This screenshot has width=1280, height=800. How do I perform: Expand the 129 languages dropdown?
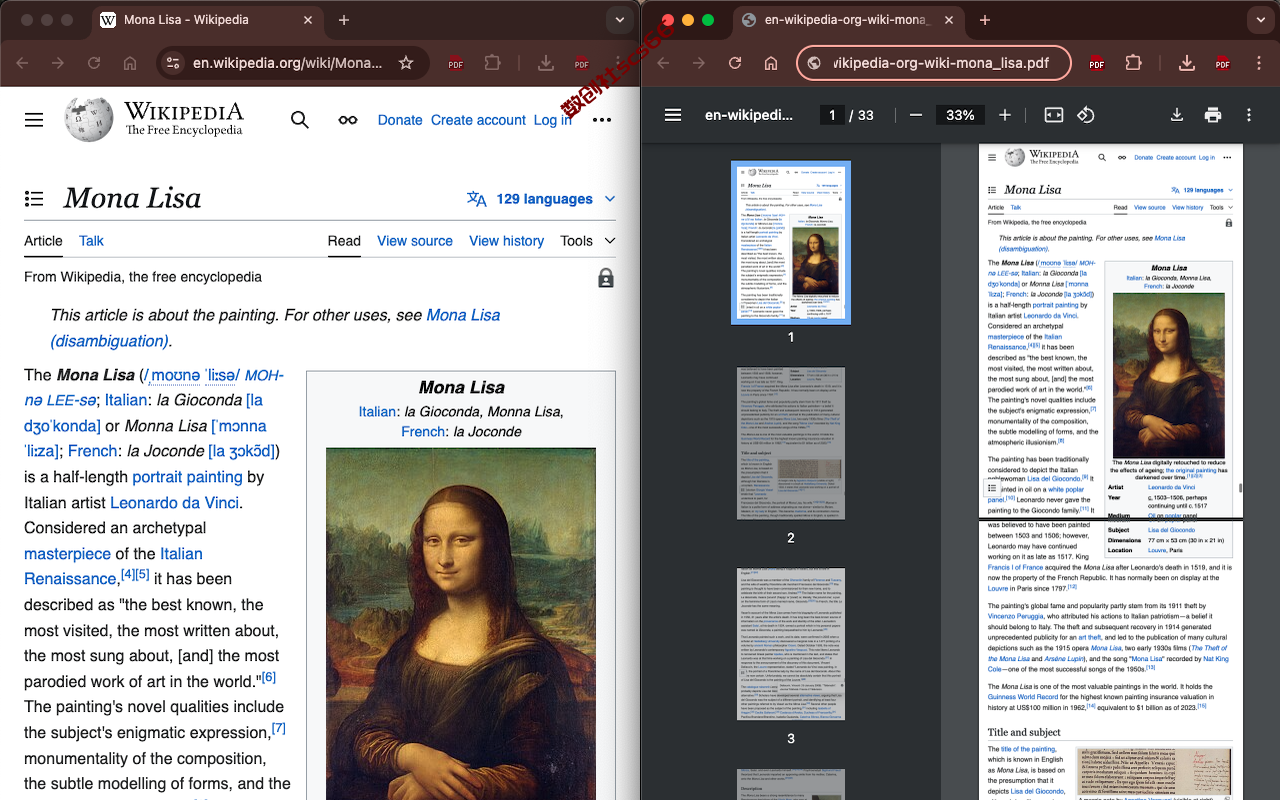[541, 199]
